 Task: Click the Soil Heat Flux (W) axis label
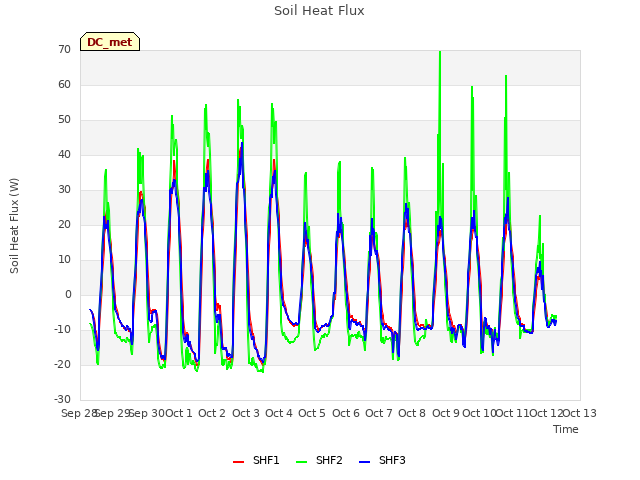point(14,226)
